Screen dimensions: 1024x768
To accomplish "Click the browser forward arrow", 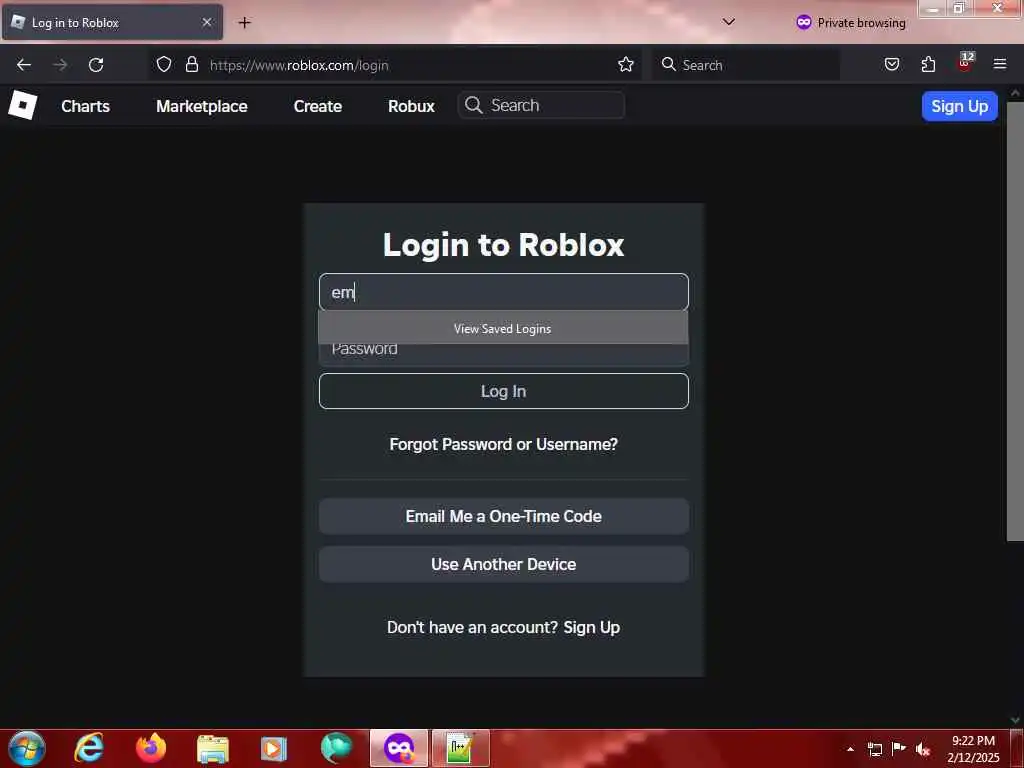I will (59, 65).
